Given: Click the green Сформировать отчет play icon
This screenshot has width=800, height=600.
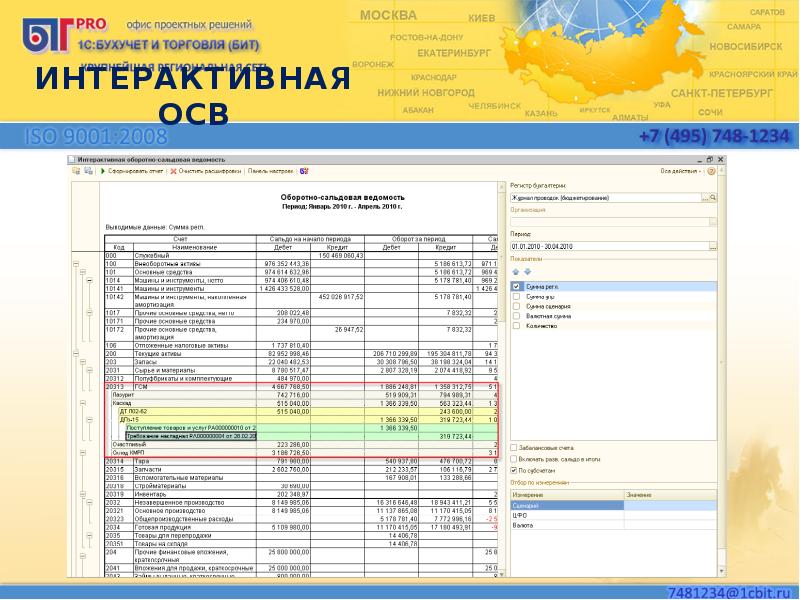Looking at the screenshot, I should coord(102,172).
